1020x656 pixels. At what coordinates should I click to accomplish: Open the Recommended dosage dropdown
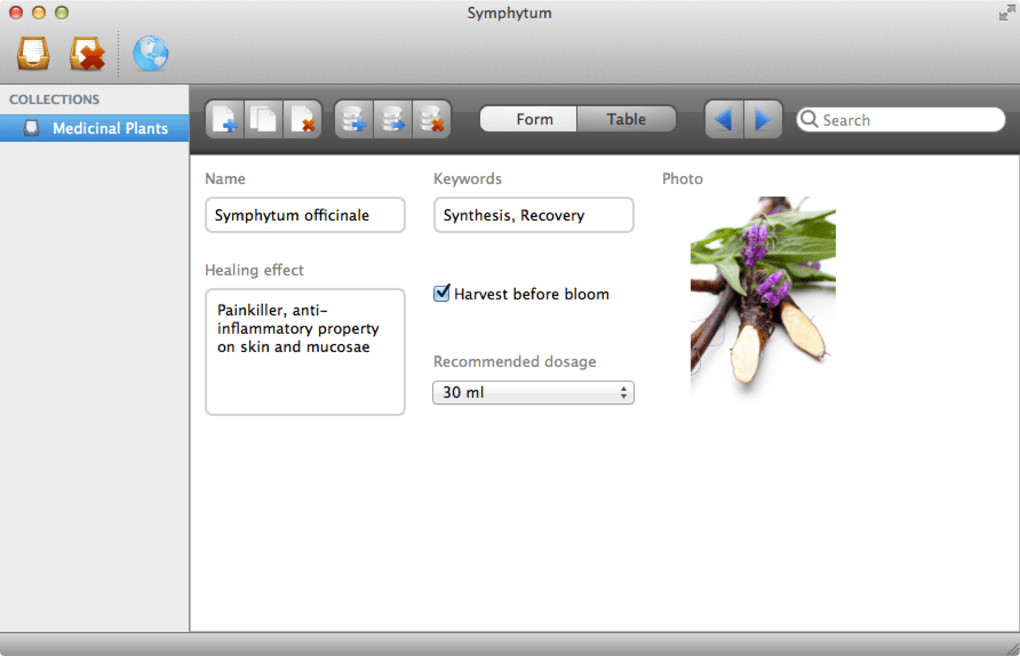click(x=533, y=392)
